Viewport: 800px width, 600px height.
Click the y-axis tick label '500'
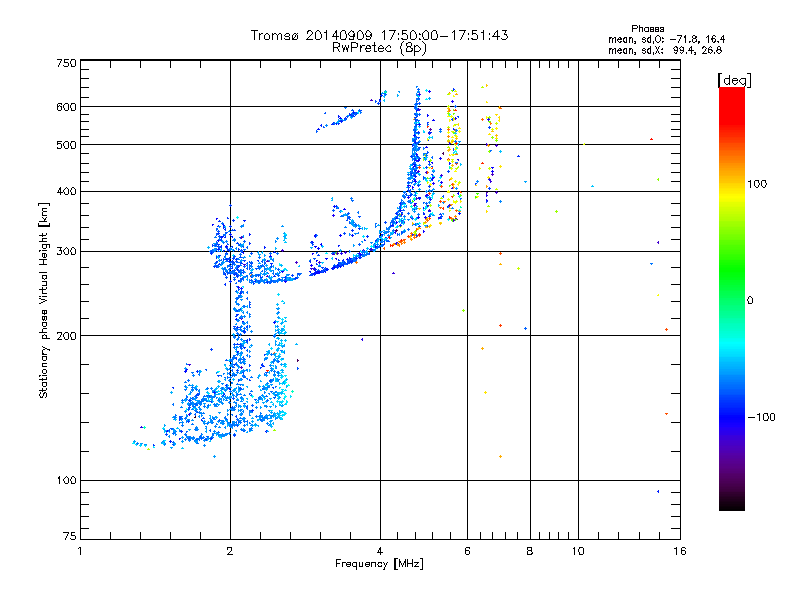point(66,145)
